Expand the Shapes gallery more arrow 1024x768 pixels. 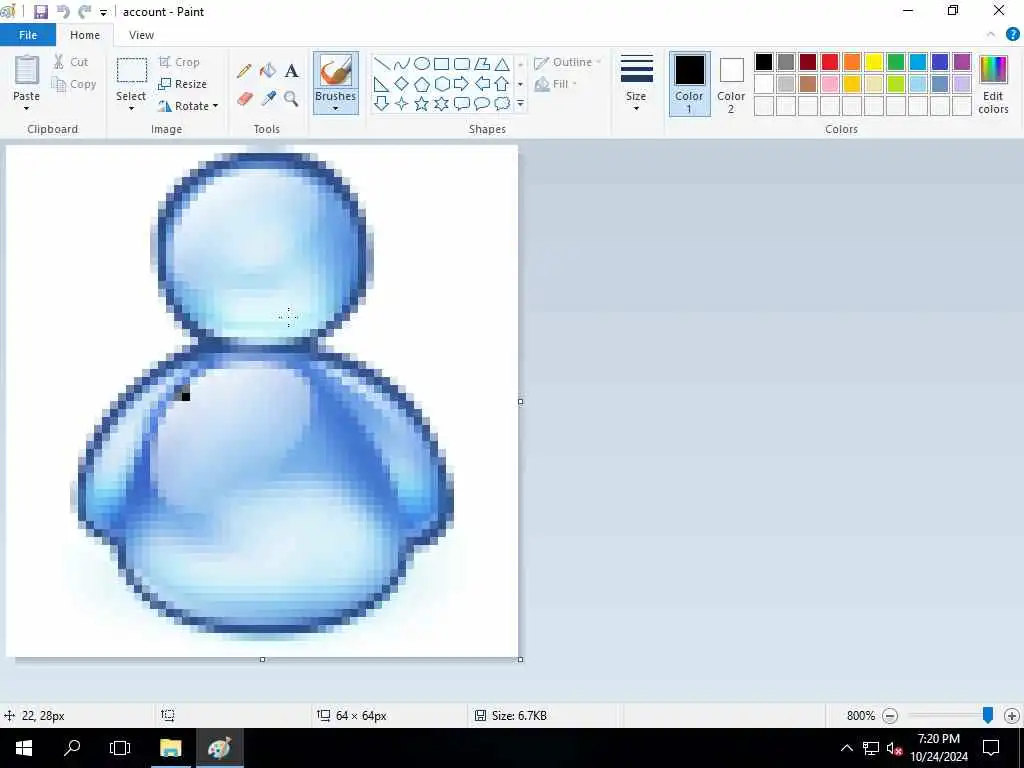pos(520,103)
